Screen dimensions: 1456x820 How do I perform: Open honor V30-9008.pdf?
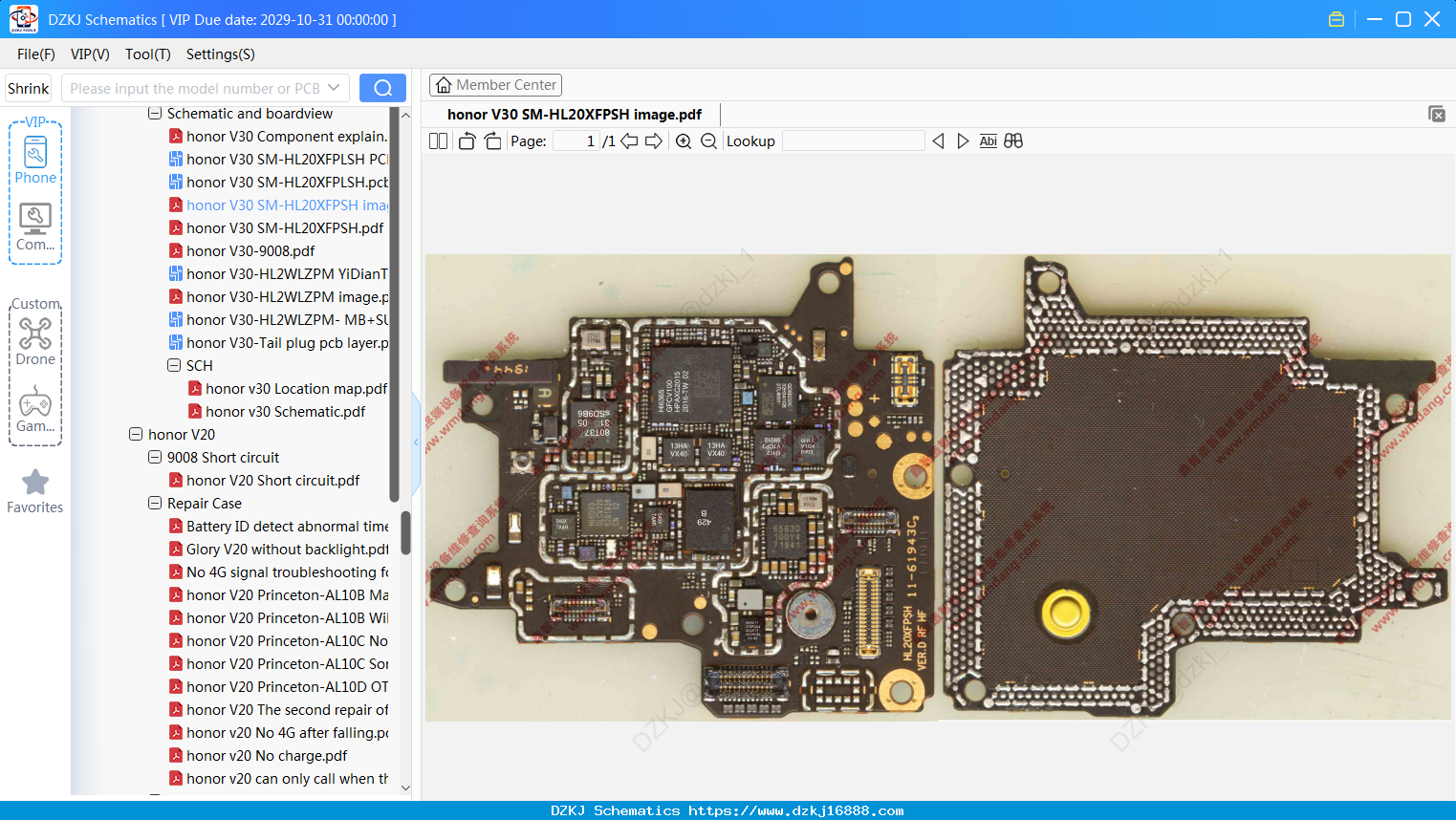coord(242,251)
